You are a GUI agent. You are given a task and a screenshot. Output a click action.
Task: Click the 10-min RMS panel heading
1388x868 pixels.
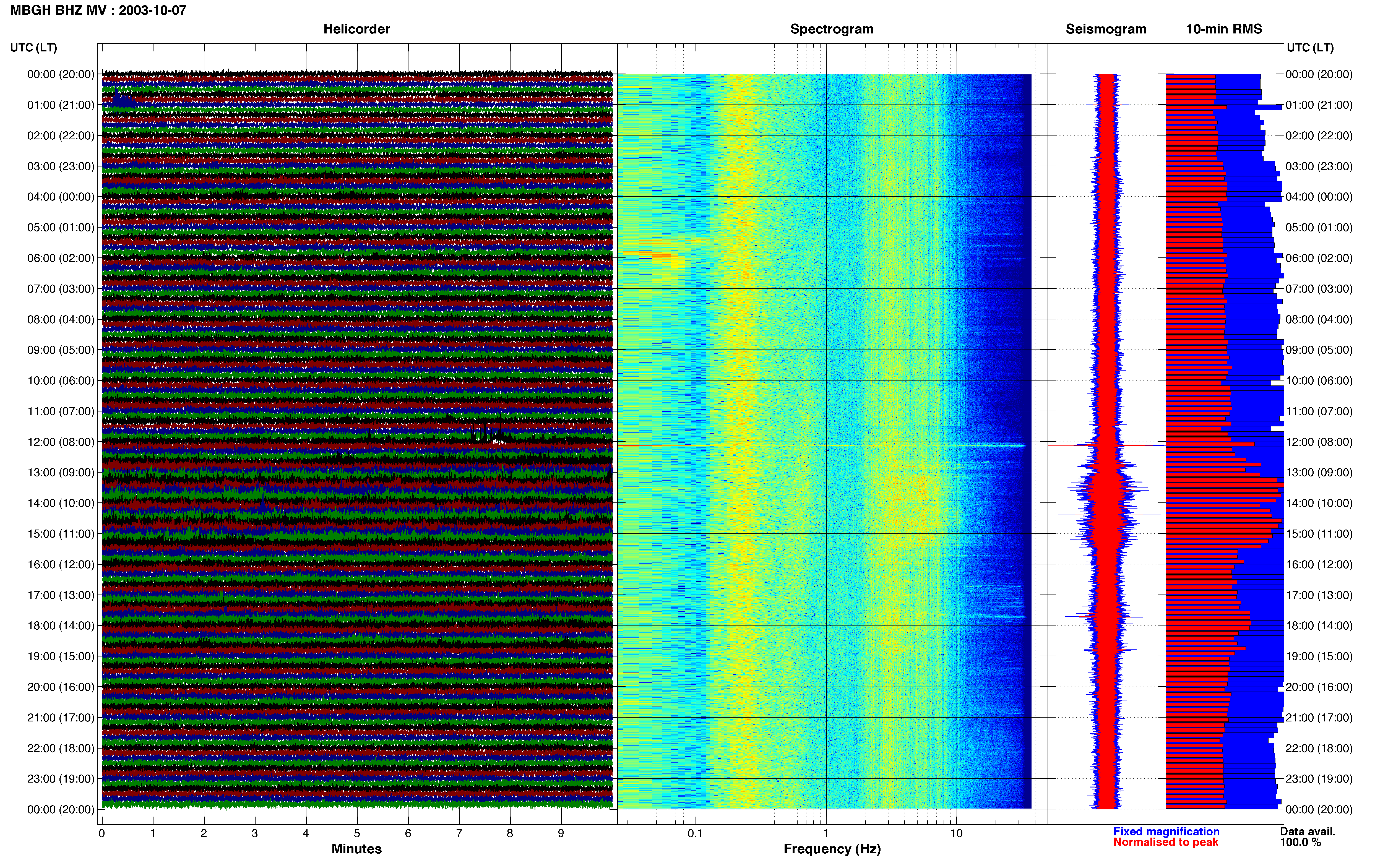pos(1224,29)
